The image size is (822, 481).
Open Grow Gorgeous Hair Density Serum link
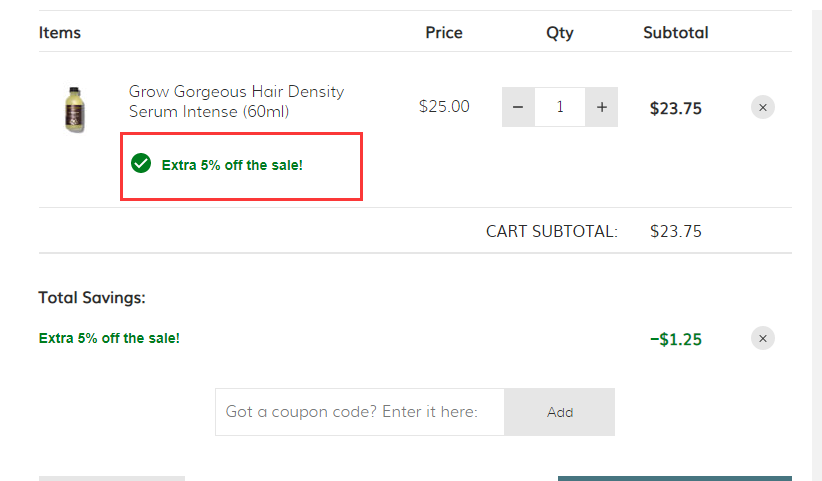pos(236,101)
